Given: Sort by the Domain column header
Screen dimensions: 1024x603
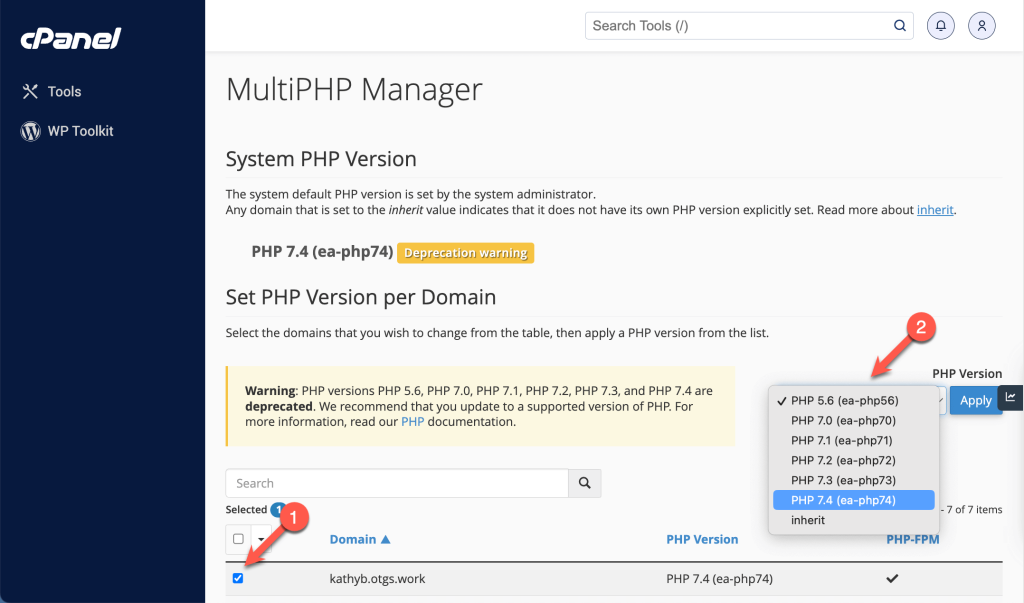Looking at the screenshot, I should coord(357,539).
